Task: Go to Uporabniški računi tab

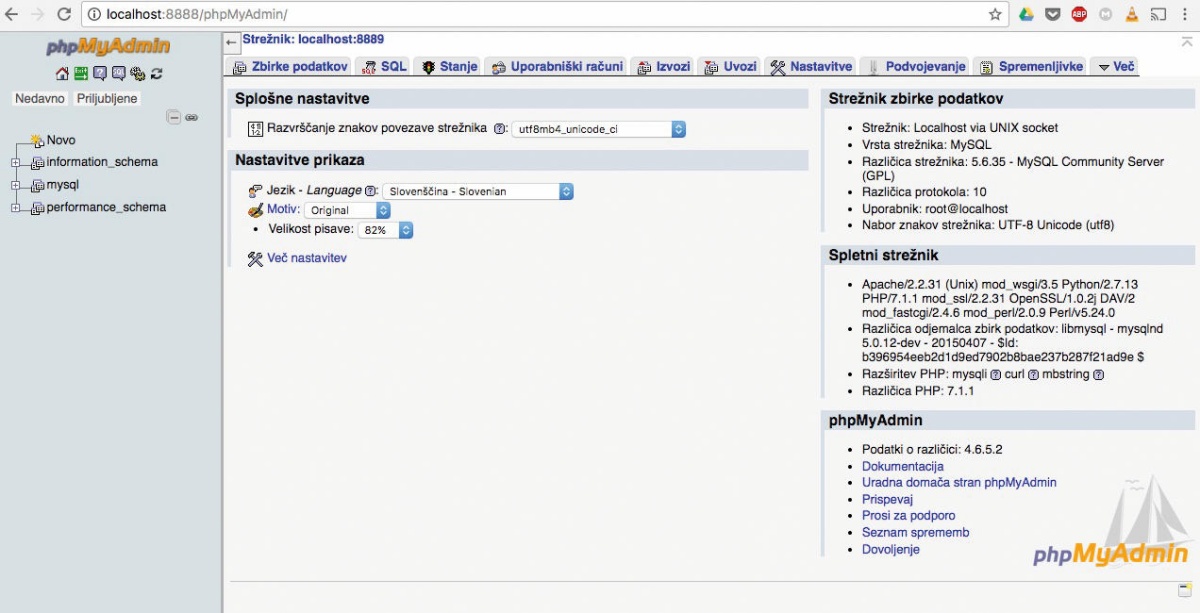Action: (557, 67)
